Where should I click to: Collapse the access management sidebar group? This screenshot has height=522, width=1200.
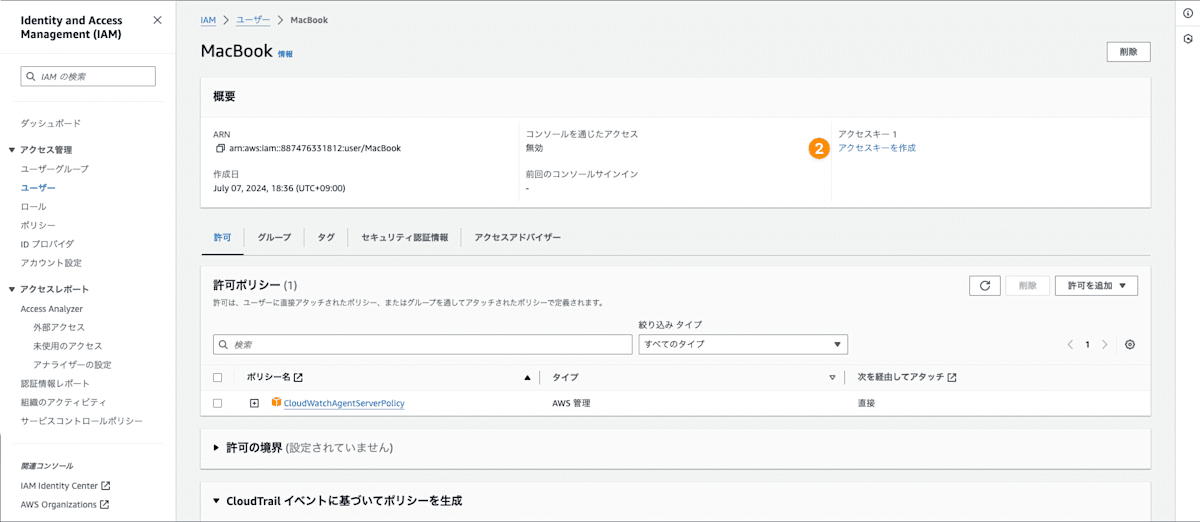pos(11,150)
